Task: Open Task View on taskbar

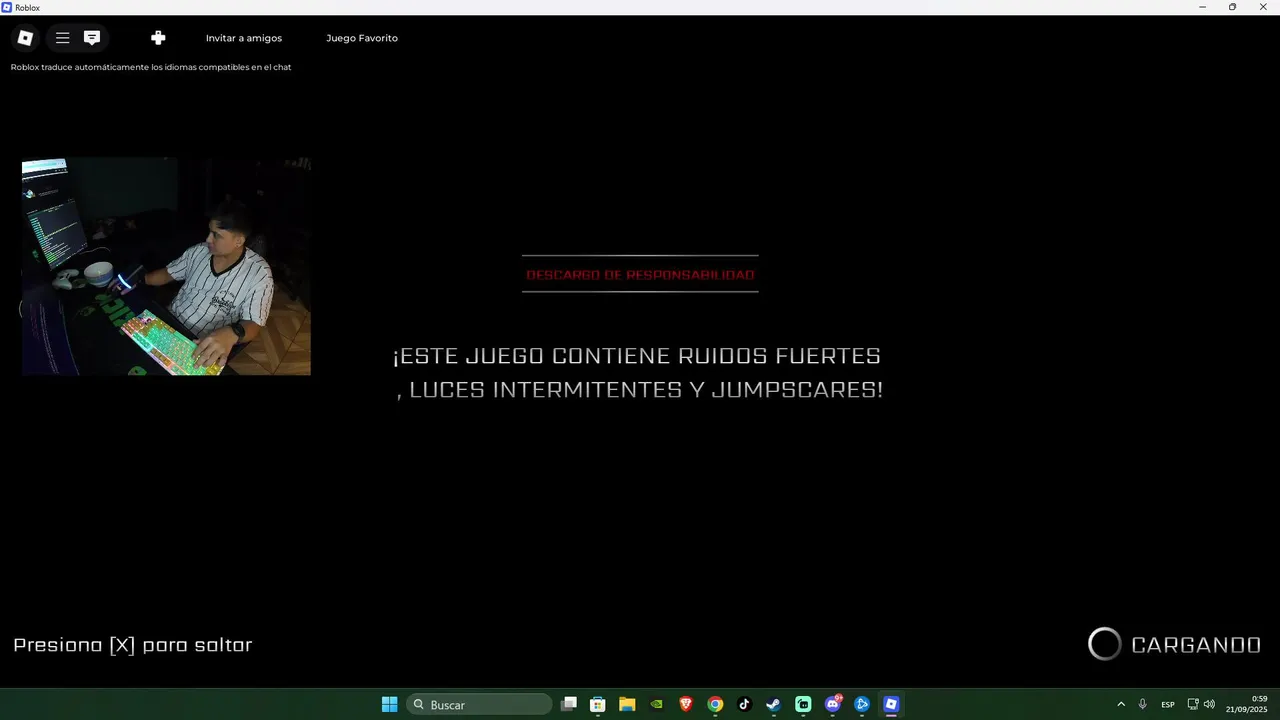Action: pyautogui.click(x=569, y=704)
